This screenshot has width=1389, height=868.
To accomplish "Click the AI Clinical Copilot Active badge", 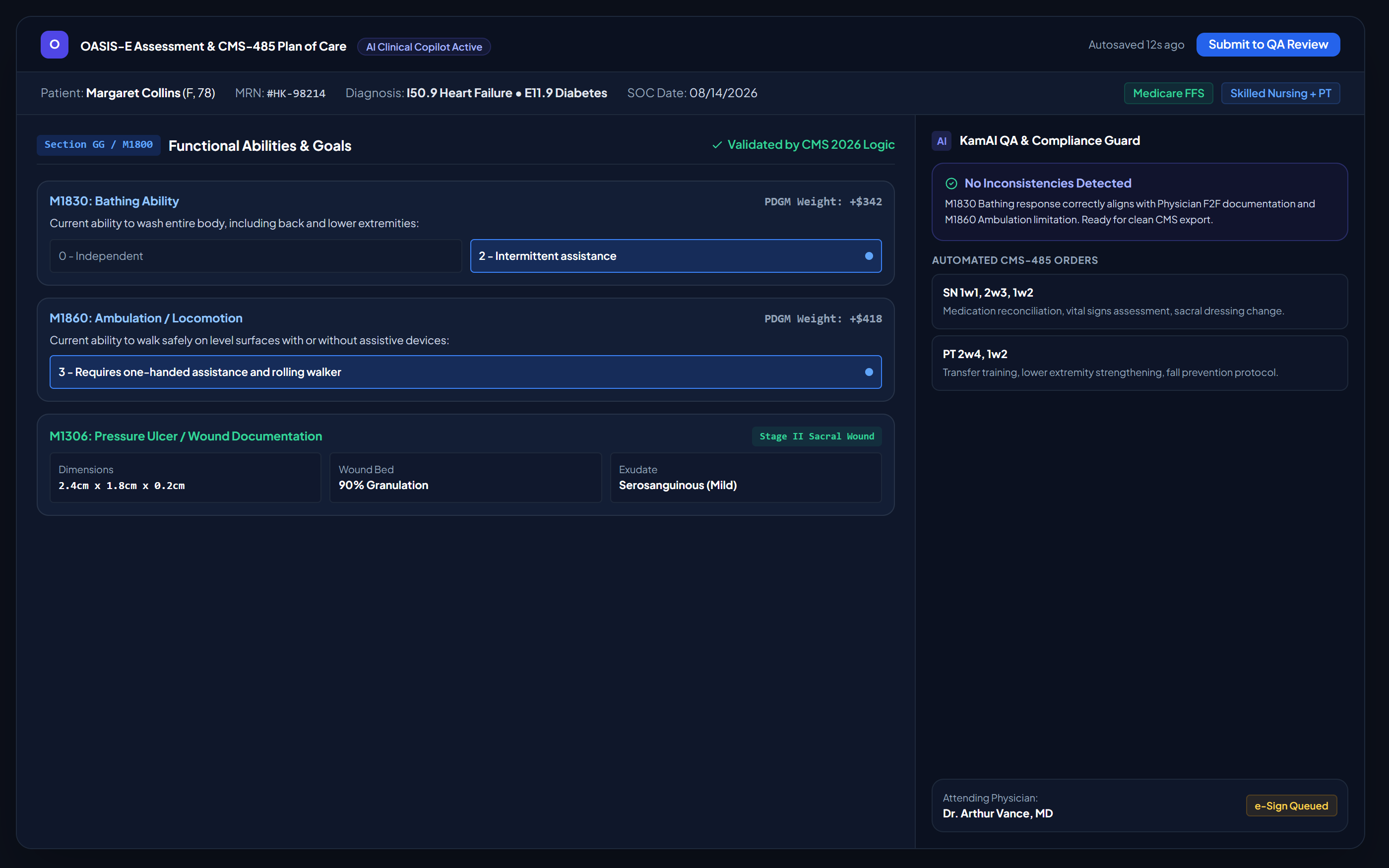I will 424,47.
